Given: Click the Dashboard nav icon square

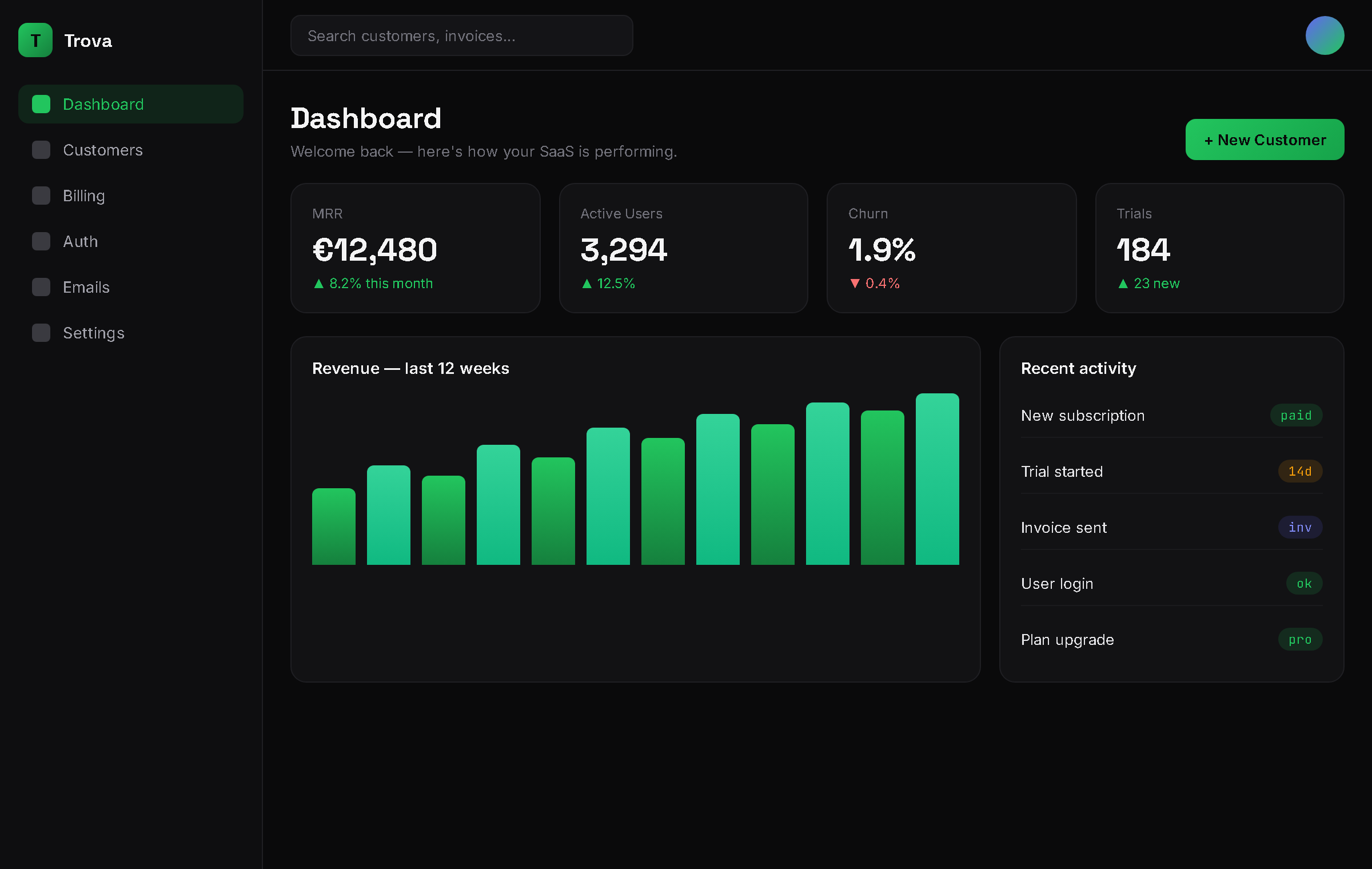Looking at the screenshot, I should click(x=41, y=104).
